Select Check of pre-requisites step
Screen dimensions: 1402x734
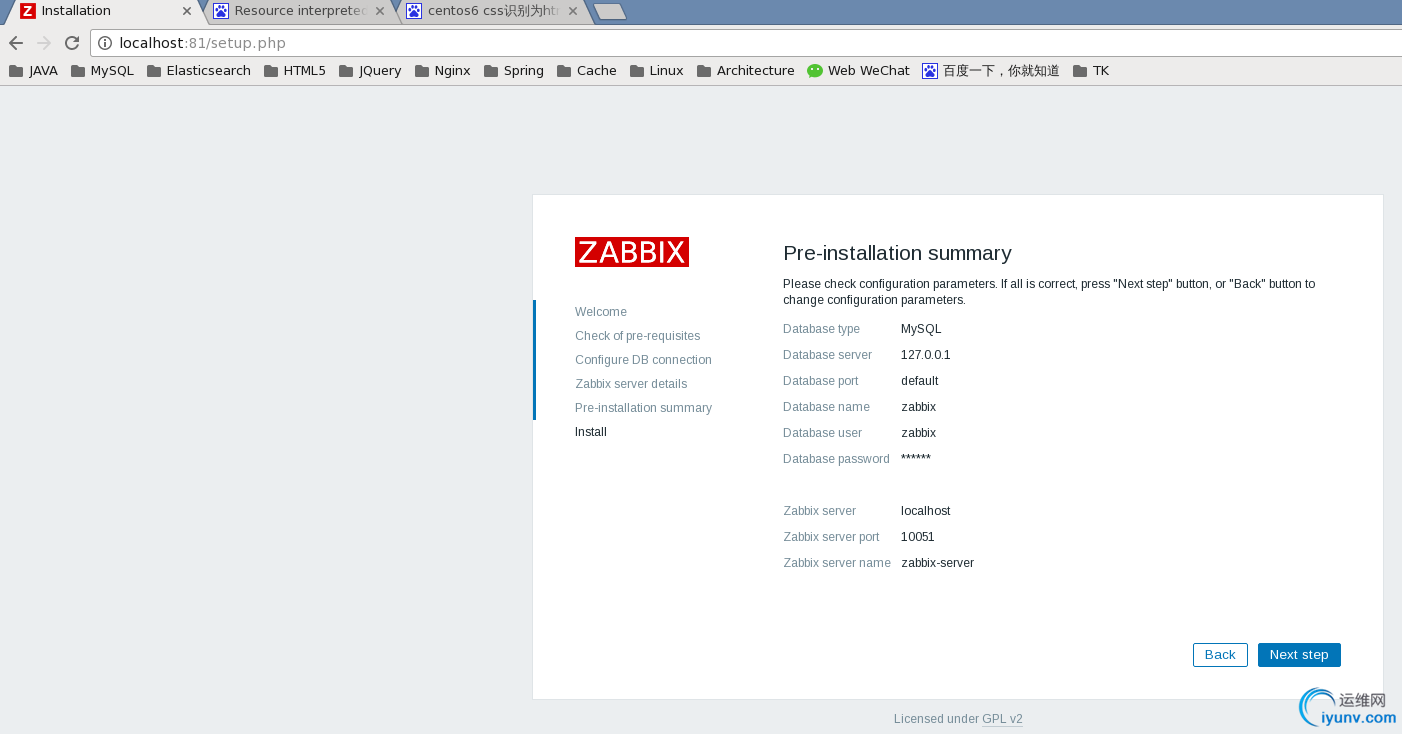coord(638,336)
